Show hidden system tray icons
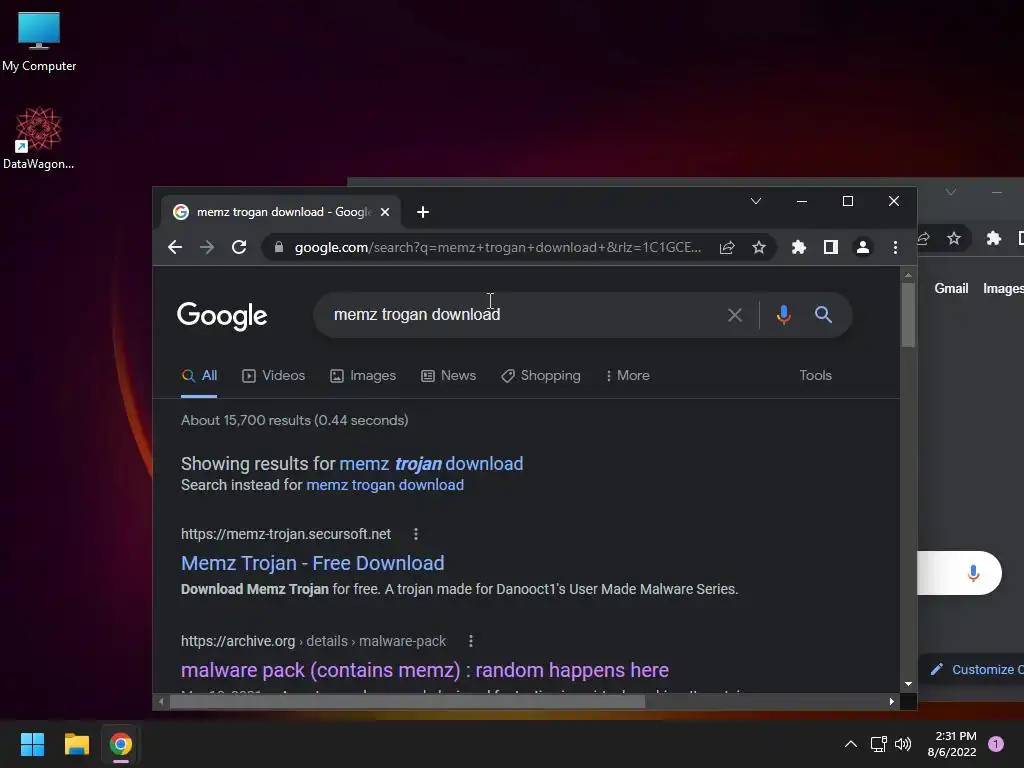 pos(851,744)
